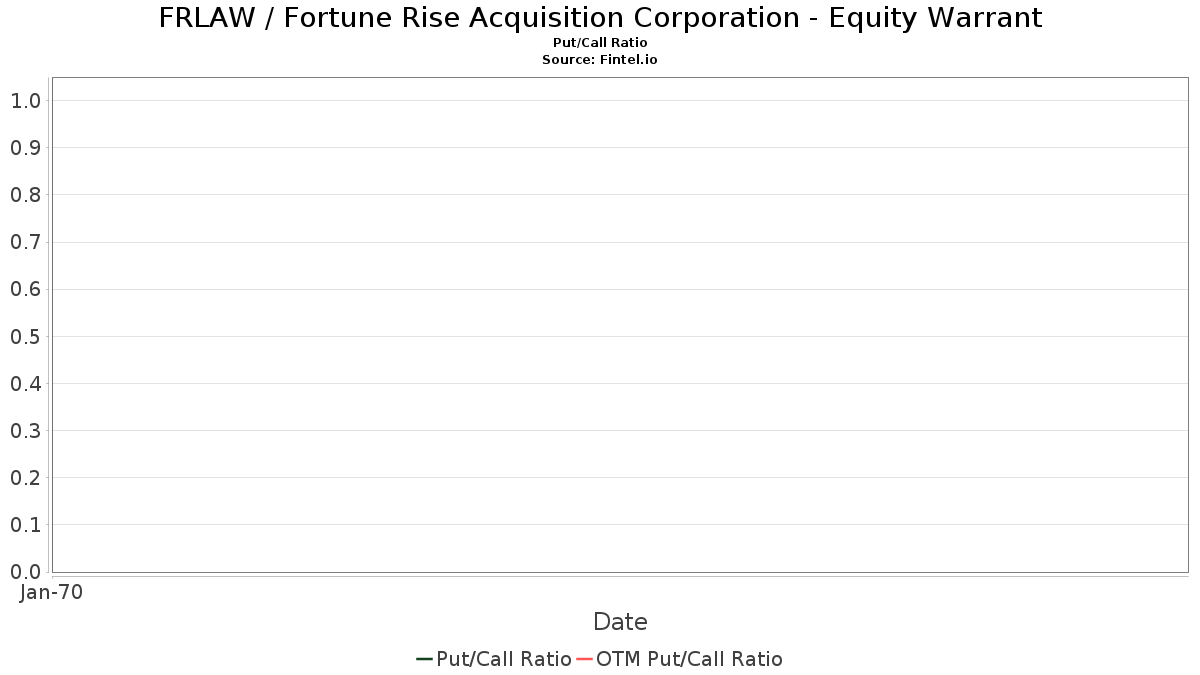
Task: Toggle the OTM Put/Call Ratio legend label
Action: [689, 659]
